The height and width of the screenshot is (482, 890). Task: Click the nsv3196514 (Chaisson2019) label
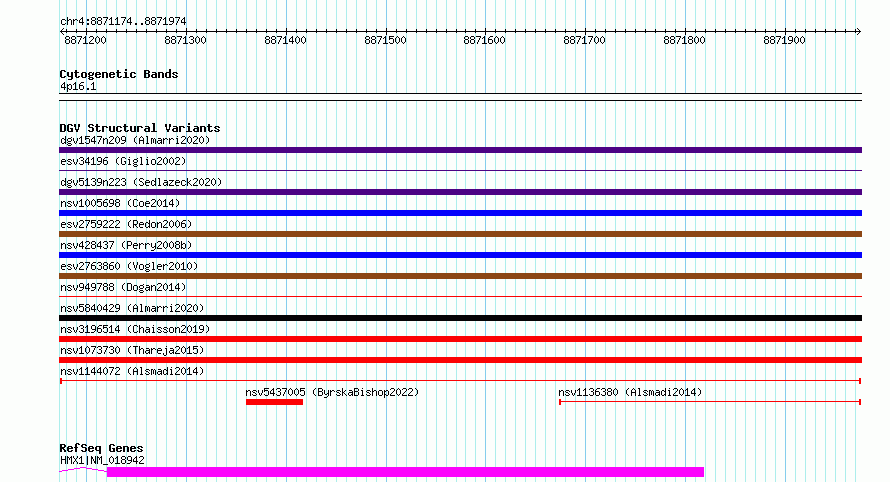[x=135, y=329]
